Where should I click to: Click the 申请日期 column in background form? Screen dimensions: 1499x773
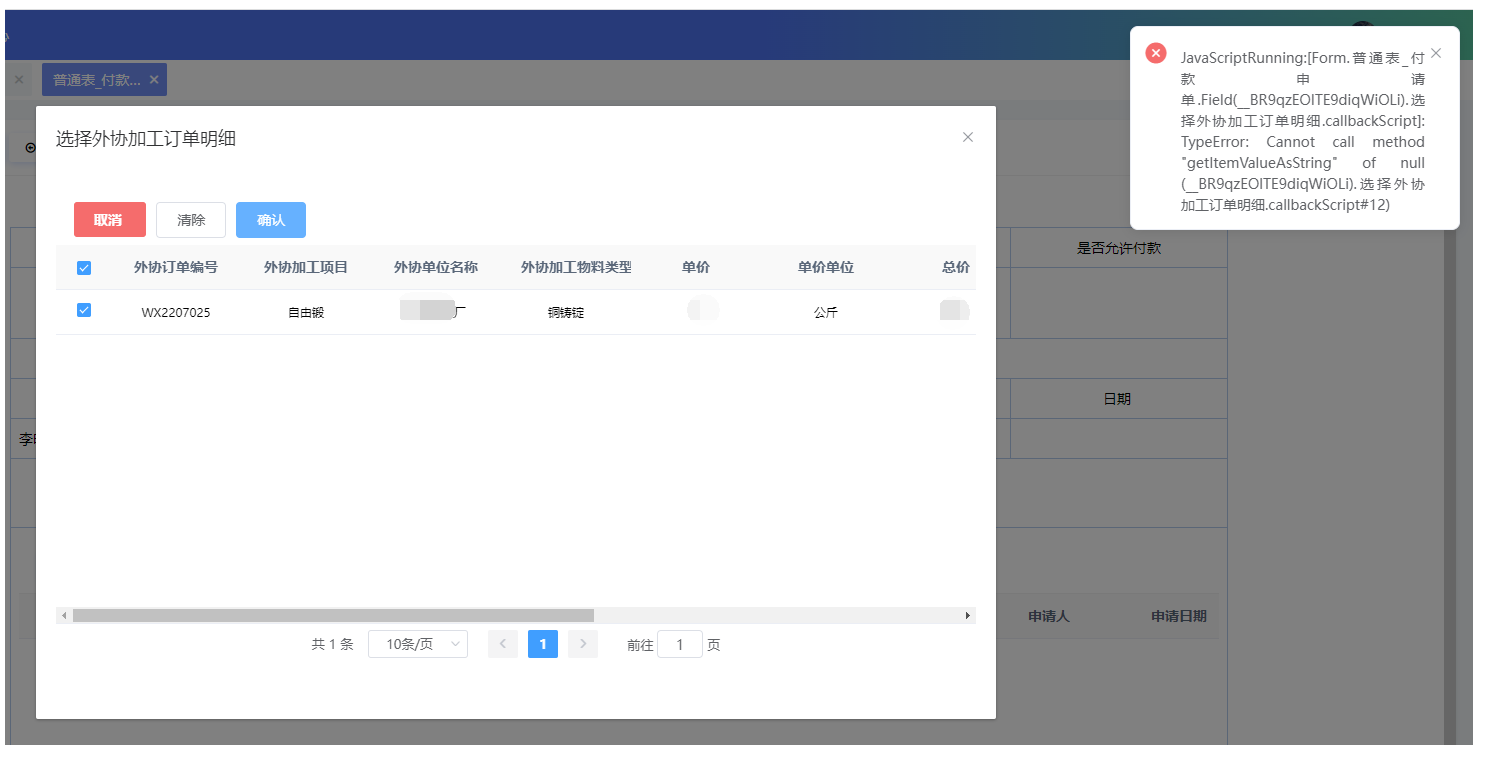[1179, 616]
